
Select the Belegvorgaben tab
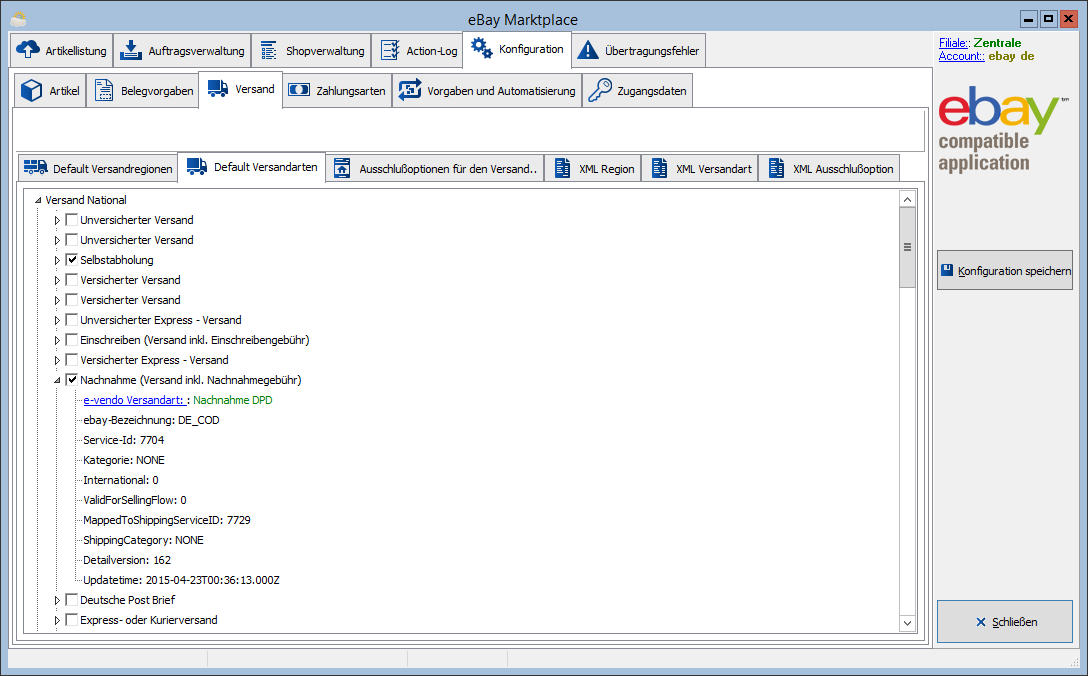142,91
